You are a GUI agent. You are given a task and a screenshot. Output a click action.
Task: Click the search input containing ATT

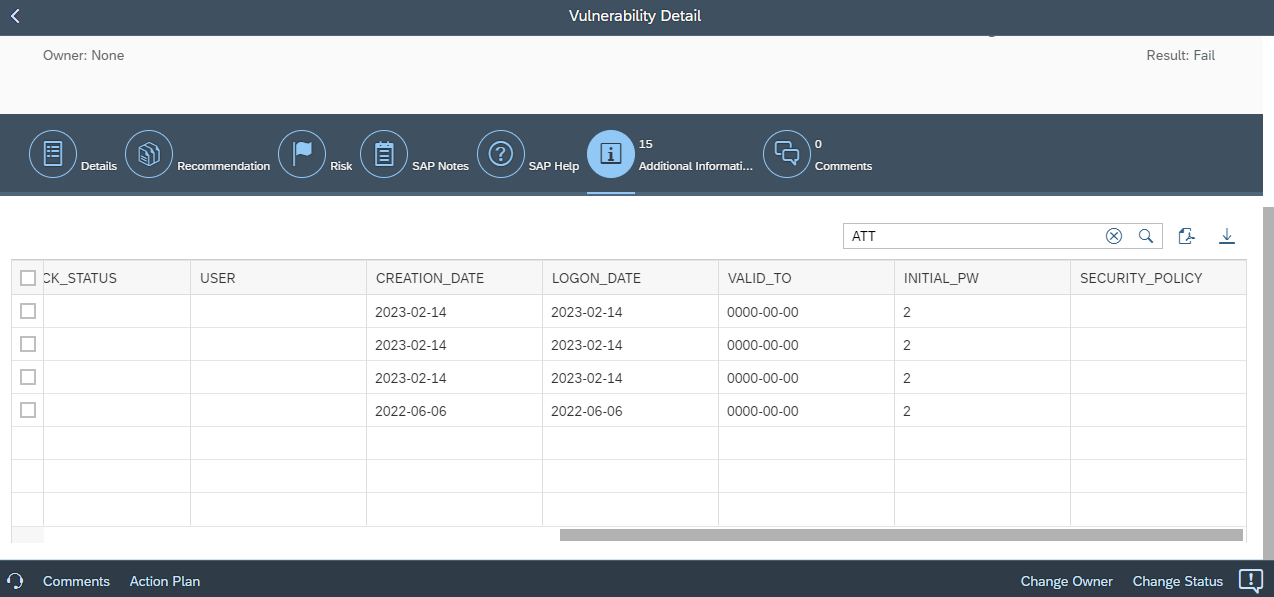[970, 236]
